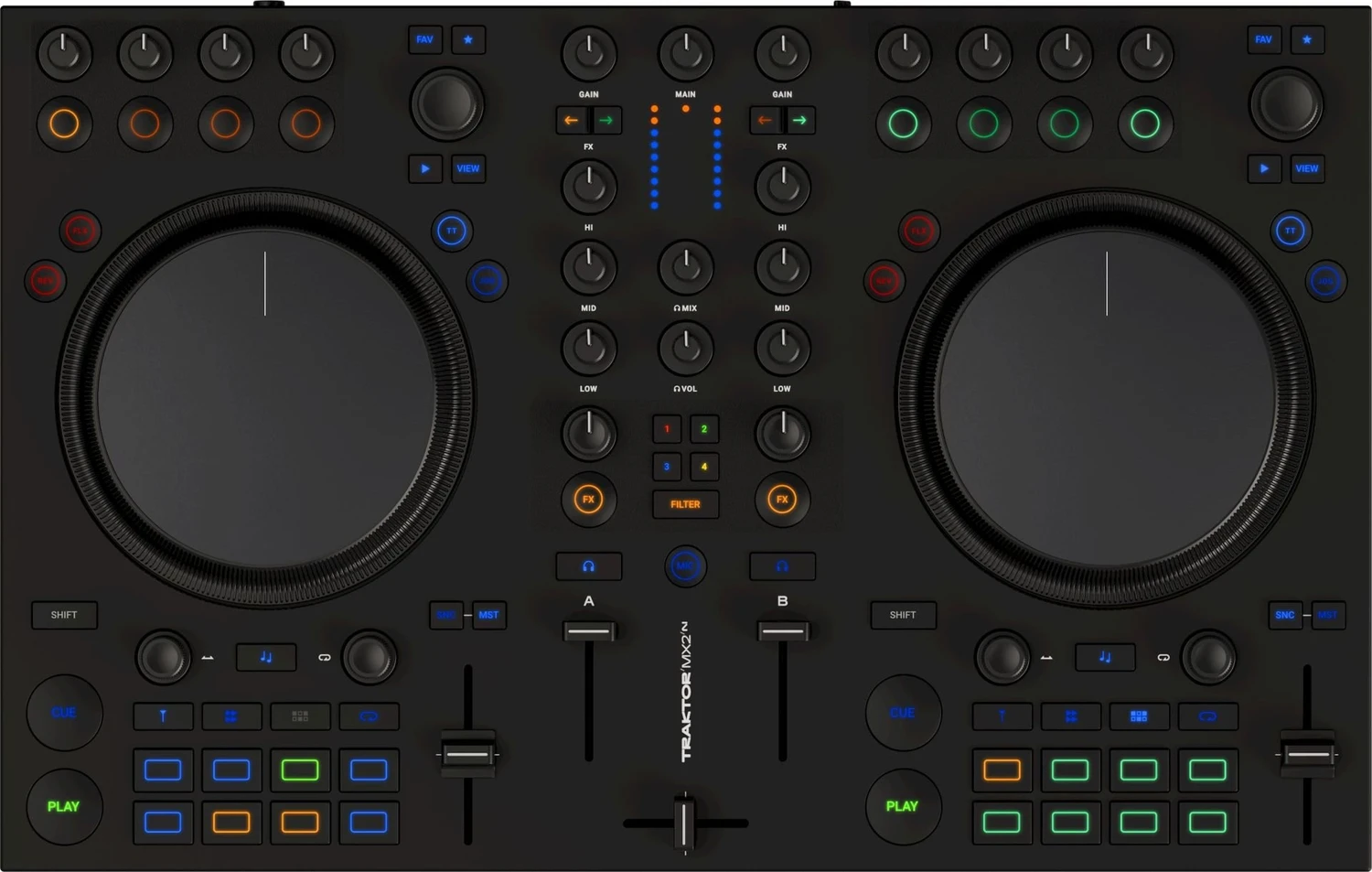This screenshot has height=872, width=1372.
Task: Toggle FLX flux mode on the right deck
Action: click(x=919, y=231)
